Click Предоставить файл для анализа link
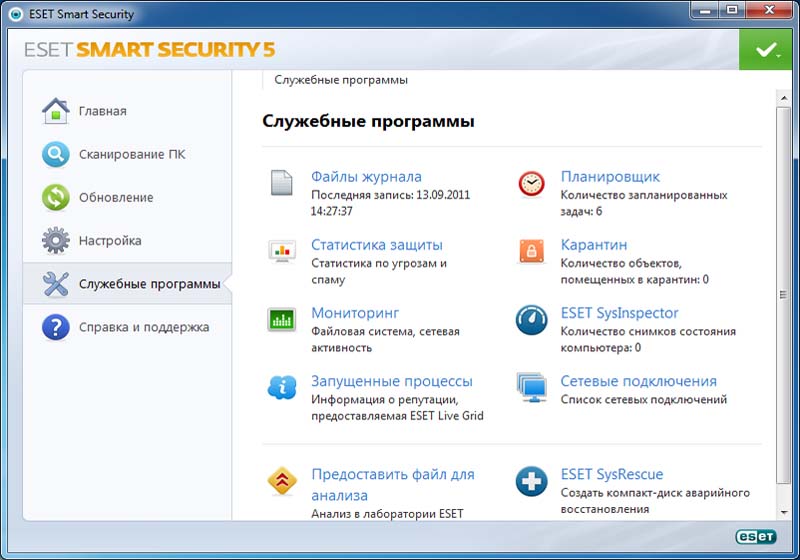This screenshot has width=800, height=560. click(393, 485)
